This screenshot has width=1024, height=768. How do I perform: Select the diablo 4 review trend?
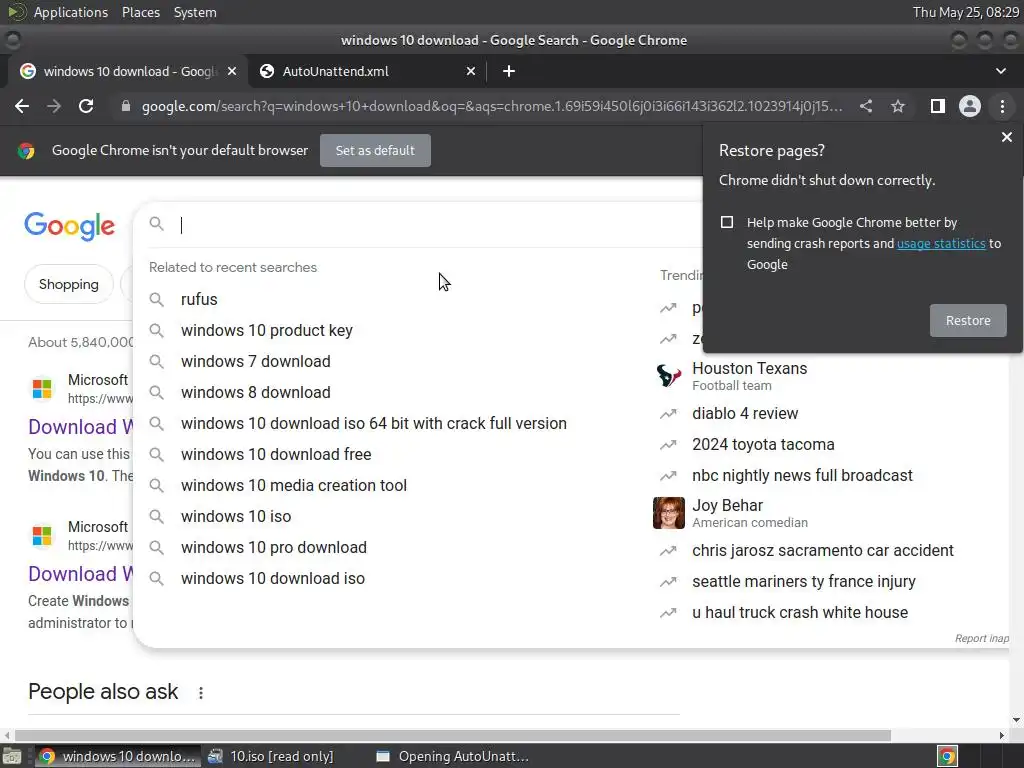pyautogui.click(x=744, y=413)
